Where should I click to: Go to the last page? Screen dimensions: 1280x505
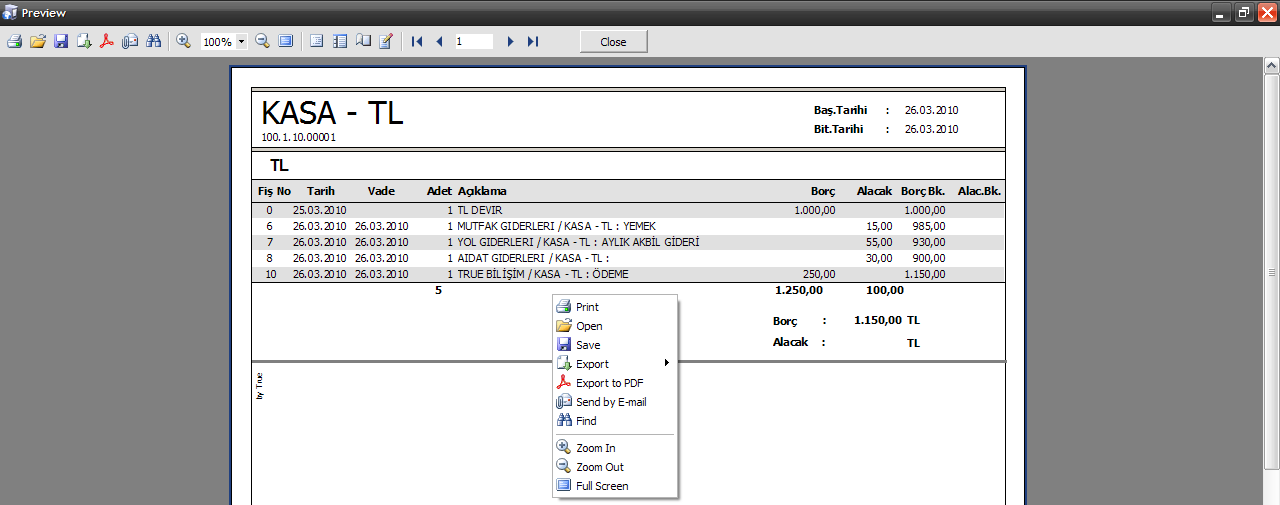pos(533,41)
